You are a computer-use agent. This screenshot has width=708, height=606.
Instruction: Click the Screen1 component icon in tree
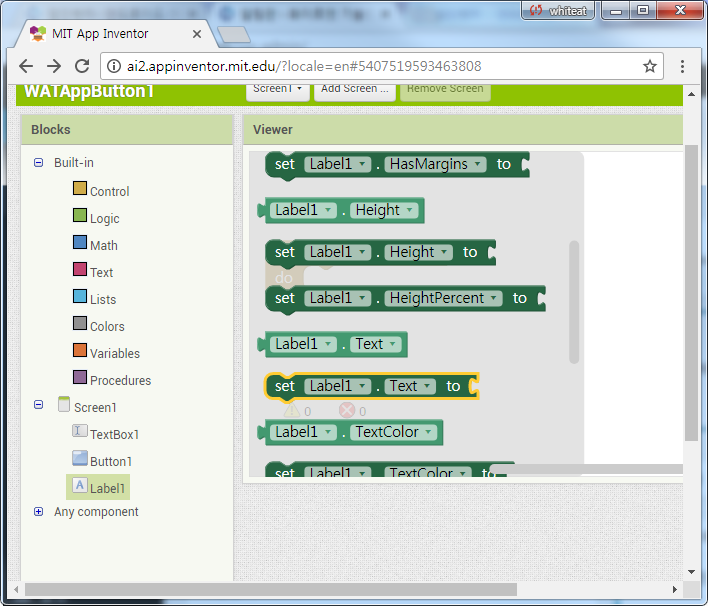(64, 405)
